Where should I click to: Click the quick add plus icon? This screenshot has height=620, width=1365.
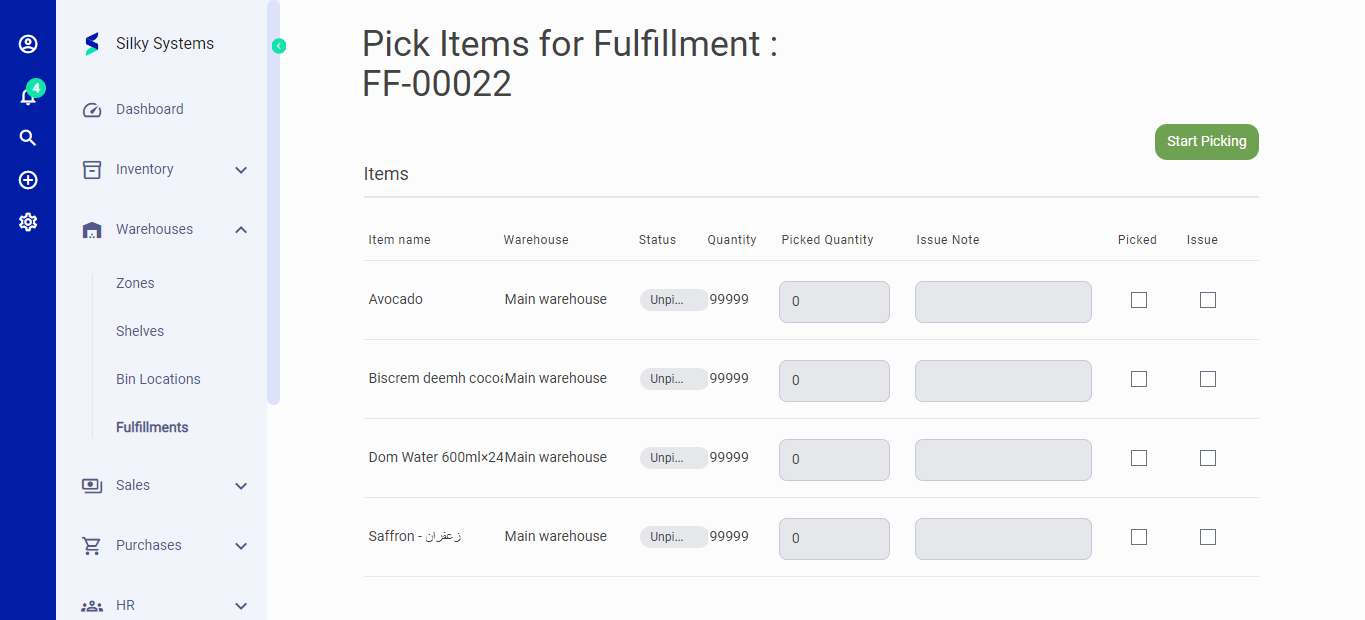coord(28,180)
